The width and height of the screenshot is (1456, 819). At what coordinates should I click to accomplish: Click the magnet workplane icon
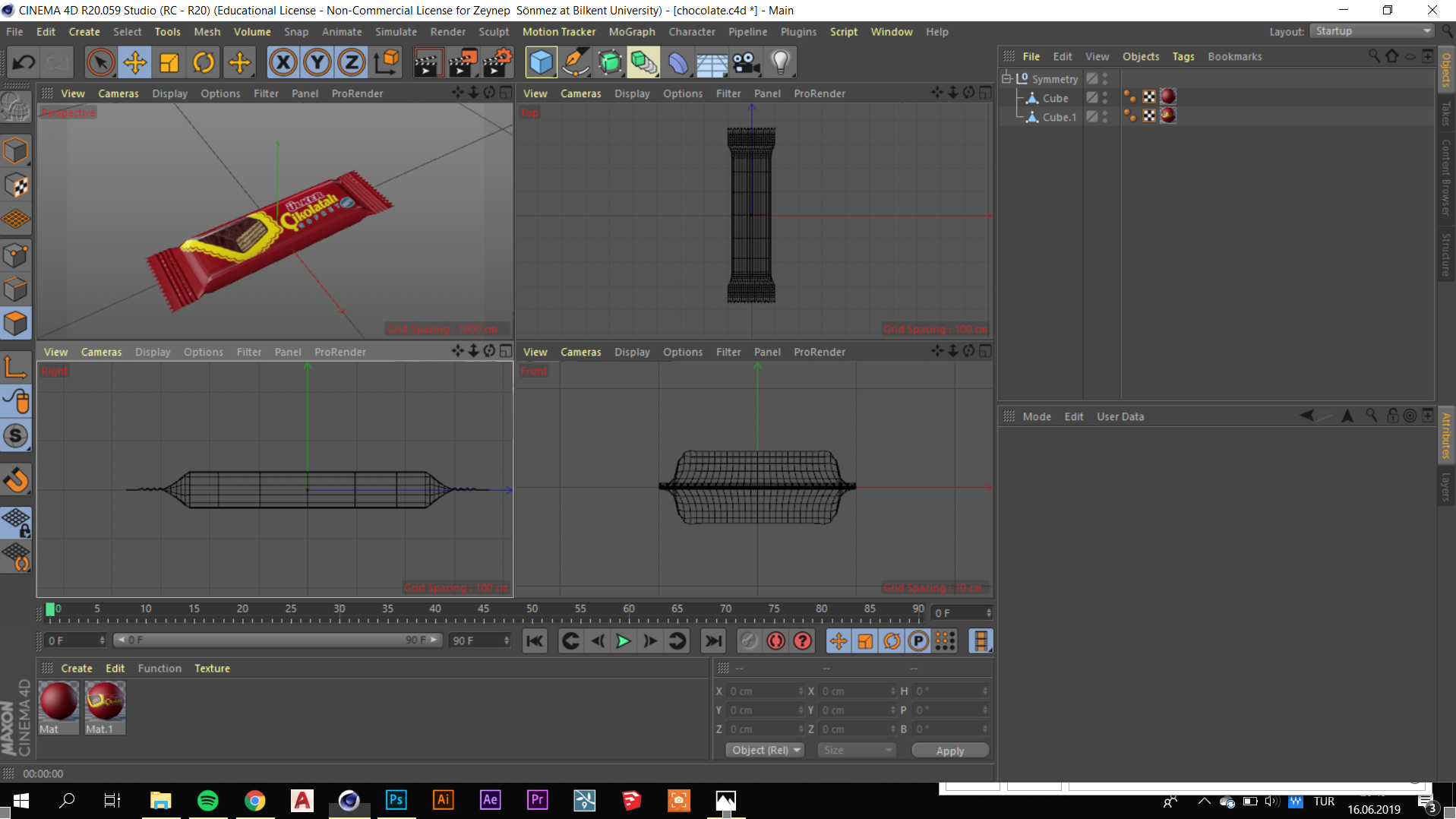click(15, 480)
